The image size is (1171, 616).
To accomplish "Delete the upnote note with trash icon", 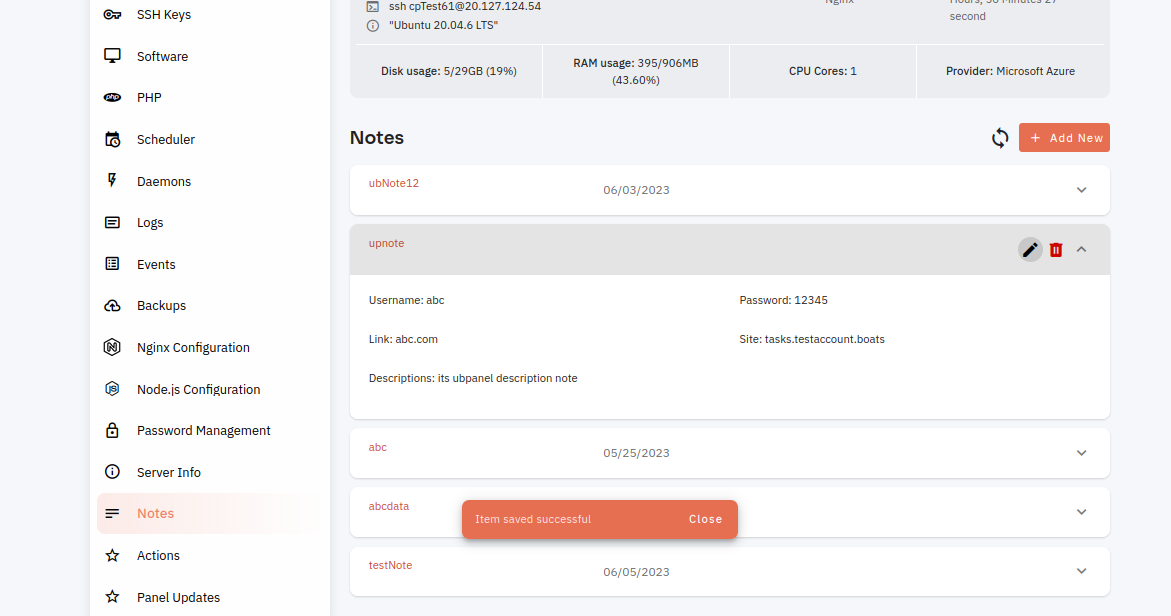I will tap(1056, 249).
